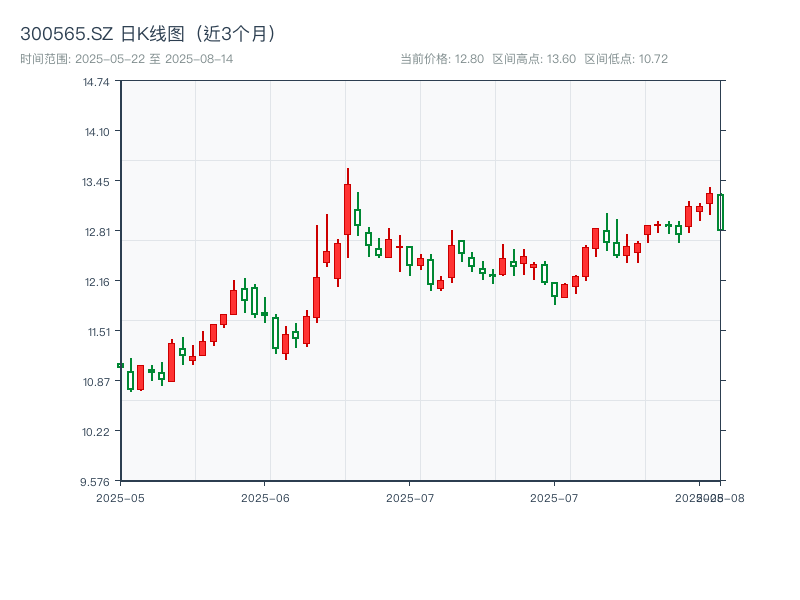Screen dimensions: 800x600
Task: Click the 区间低点 10.72 label
Action: tap(626, 59)
